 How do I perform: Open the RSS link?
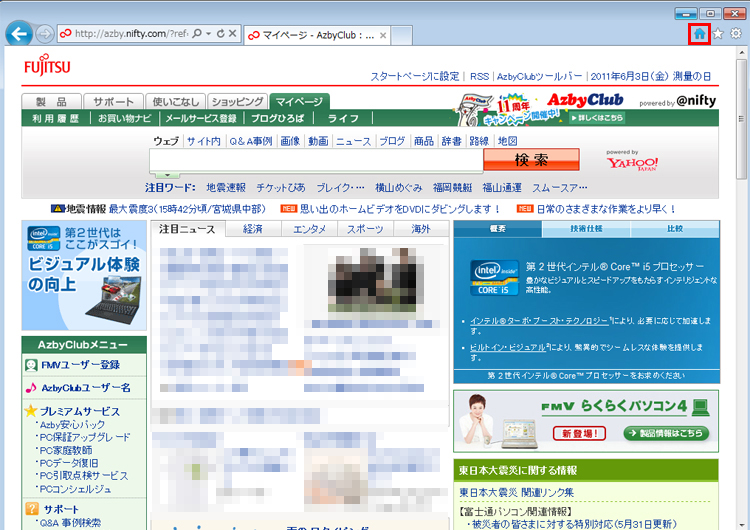click(x=479, y=77)
